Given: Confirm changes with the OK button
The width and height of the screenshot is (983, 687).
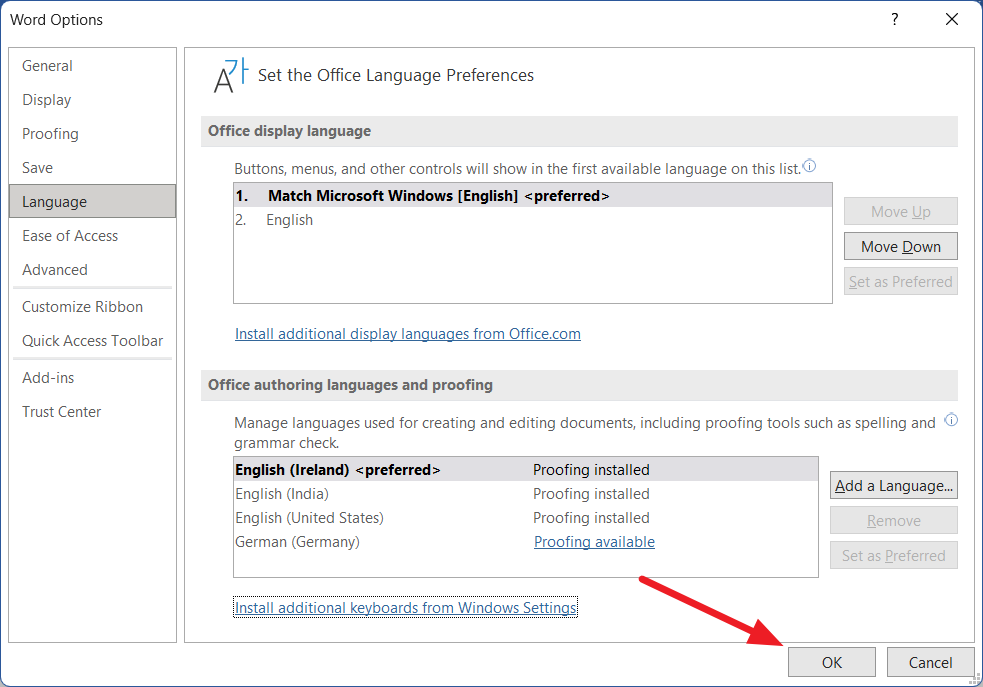Looking at the screenshot, I should click(x=831, y=662).
